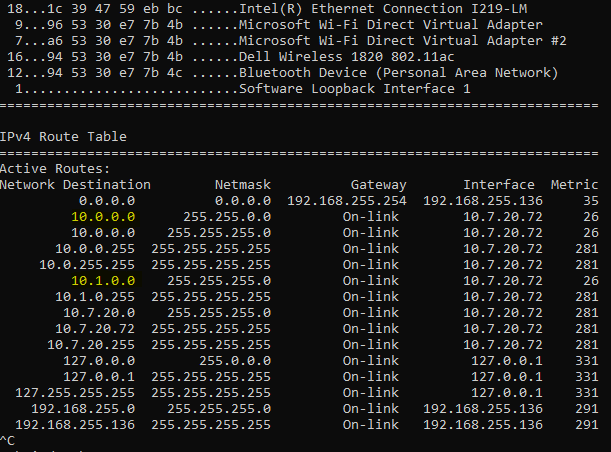611x452 pixels.
Task: Click the Metric column header
Action: [x=574, y=185]
